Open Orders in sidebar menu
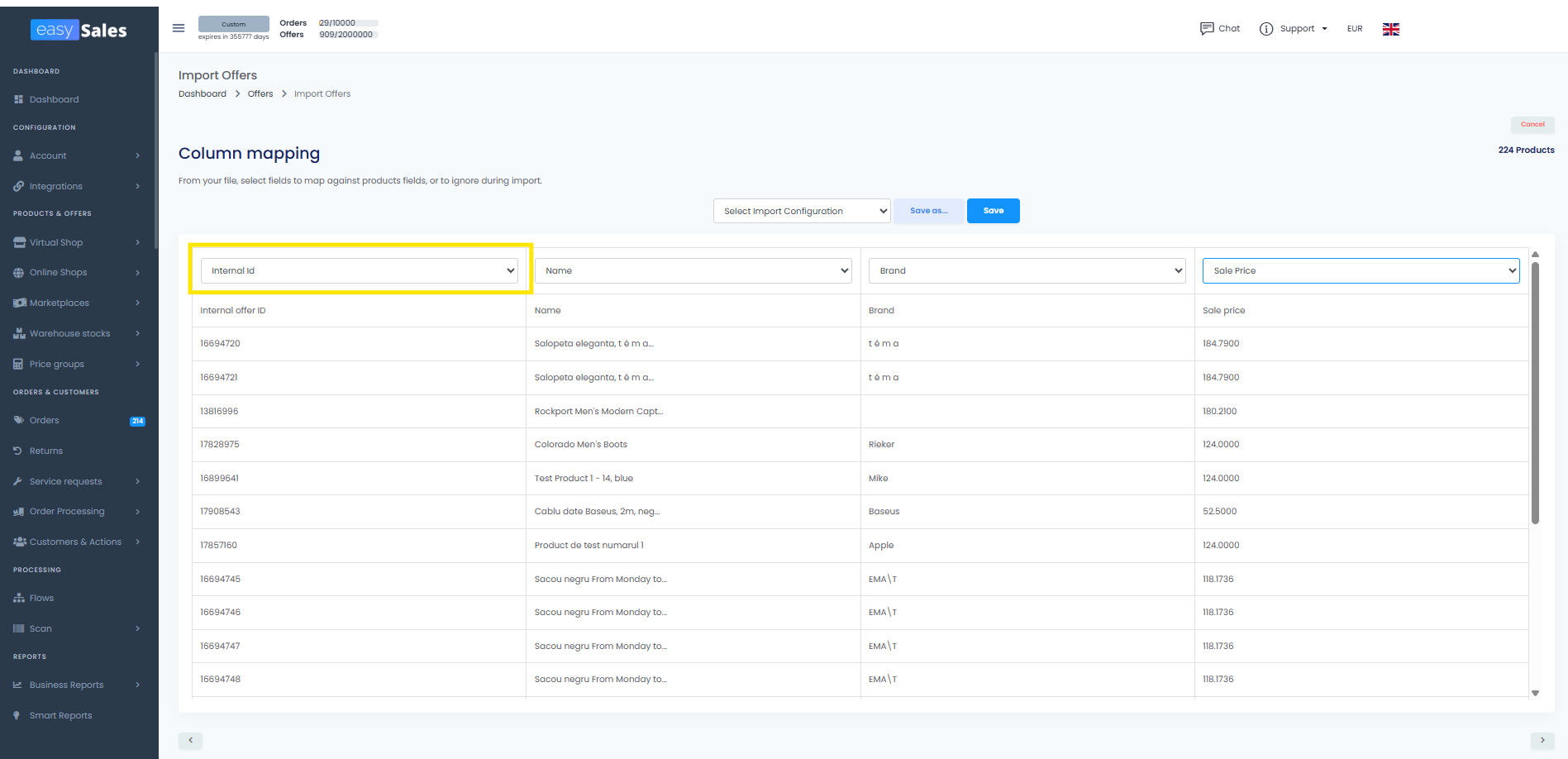1568x759 pixels. tap(45, 420)
